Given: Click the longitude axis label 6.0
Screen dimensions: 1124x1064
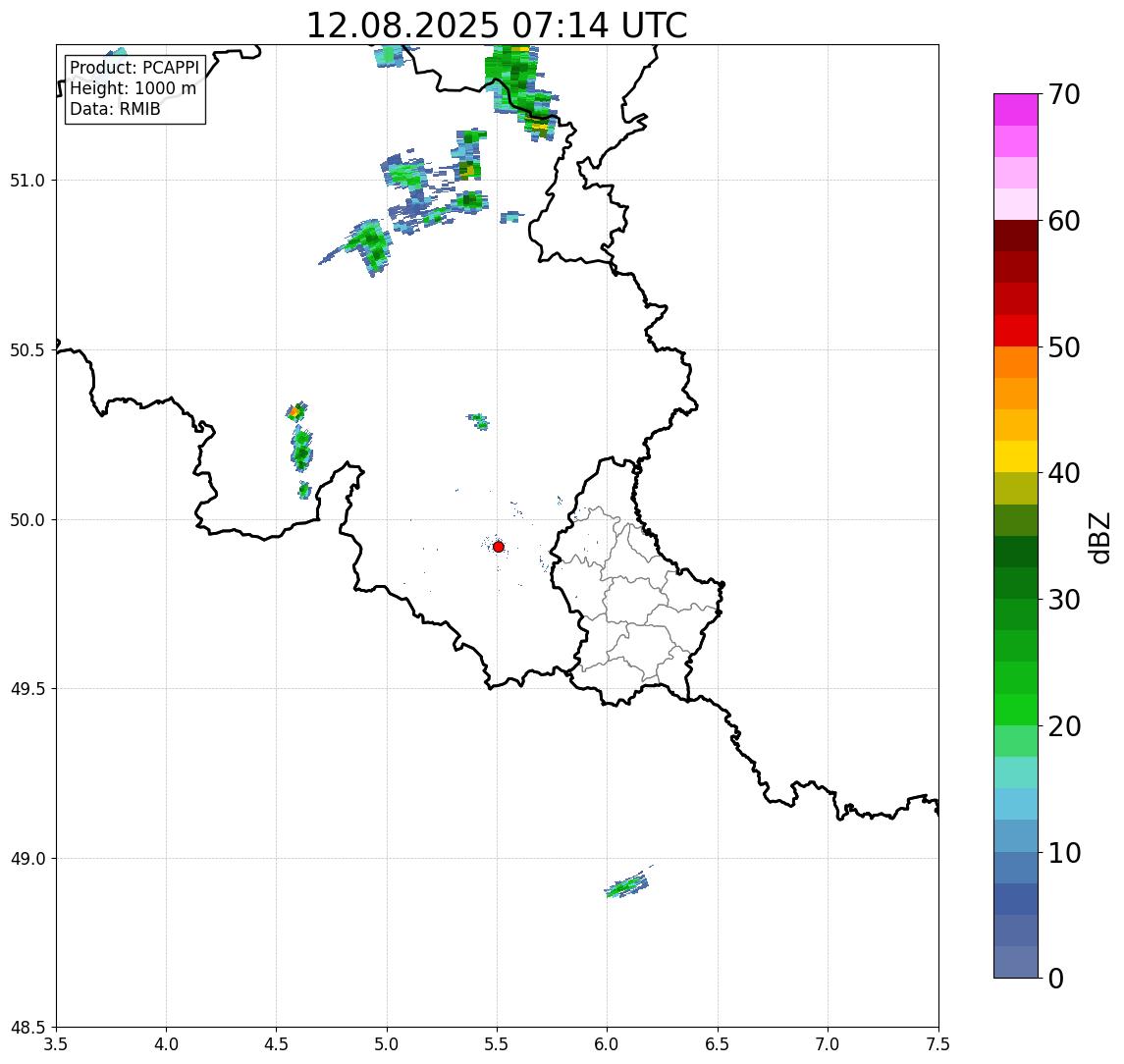Looking at the screenshot, I should (x=608, y=1044).
